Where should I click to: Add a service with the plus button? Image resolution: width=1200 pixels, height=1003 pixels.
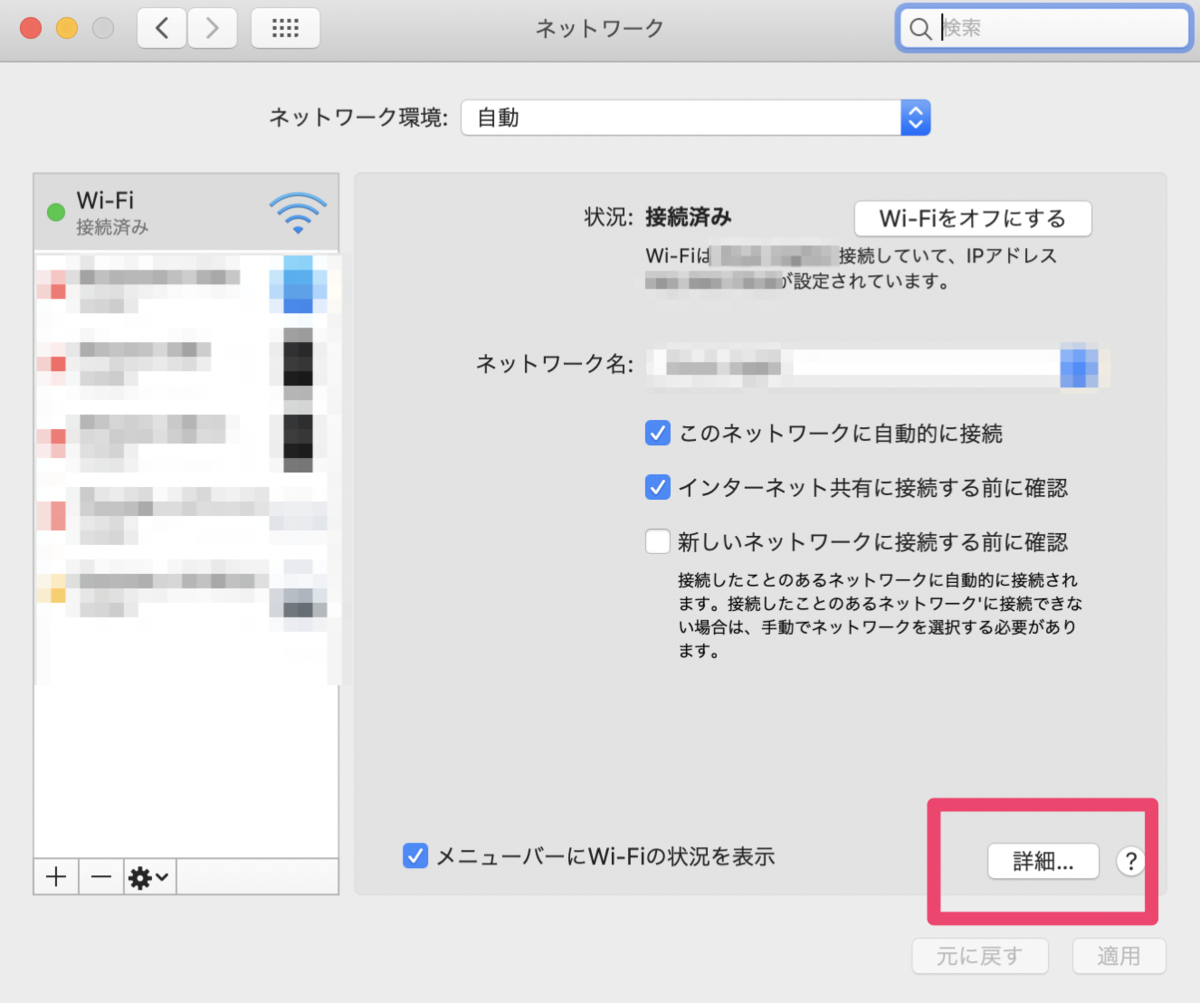click(56, 878)
